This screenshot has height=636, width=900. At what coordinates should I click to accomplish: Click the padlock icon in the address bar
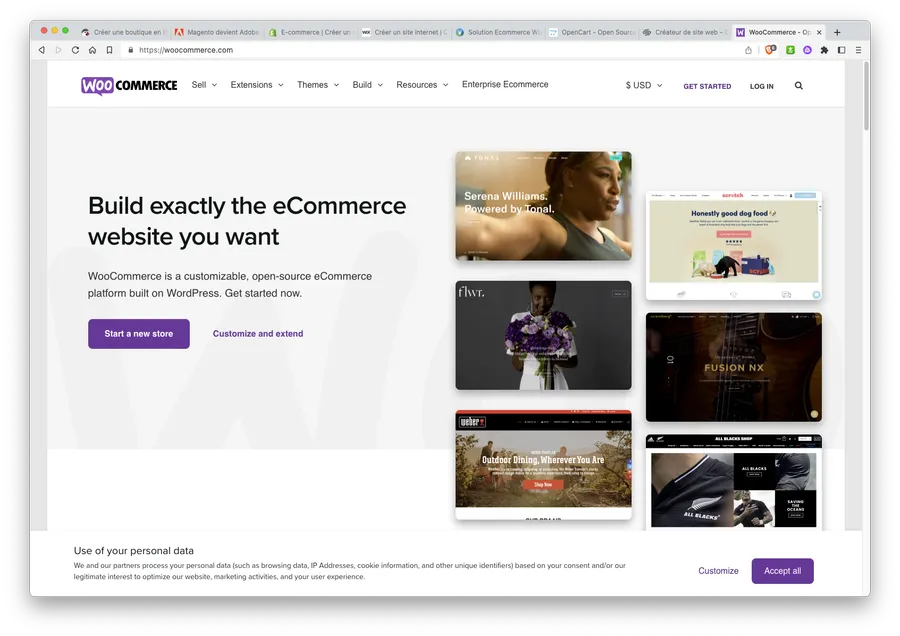[131, 50]
